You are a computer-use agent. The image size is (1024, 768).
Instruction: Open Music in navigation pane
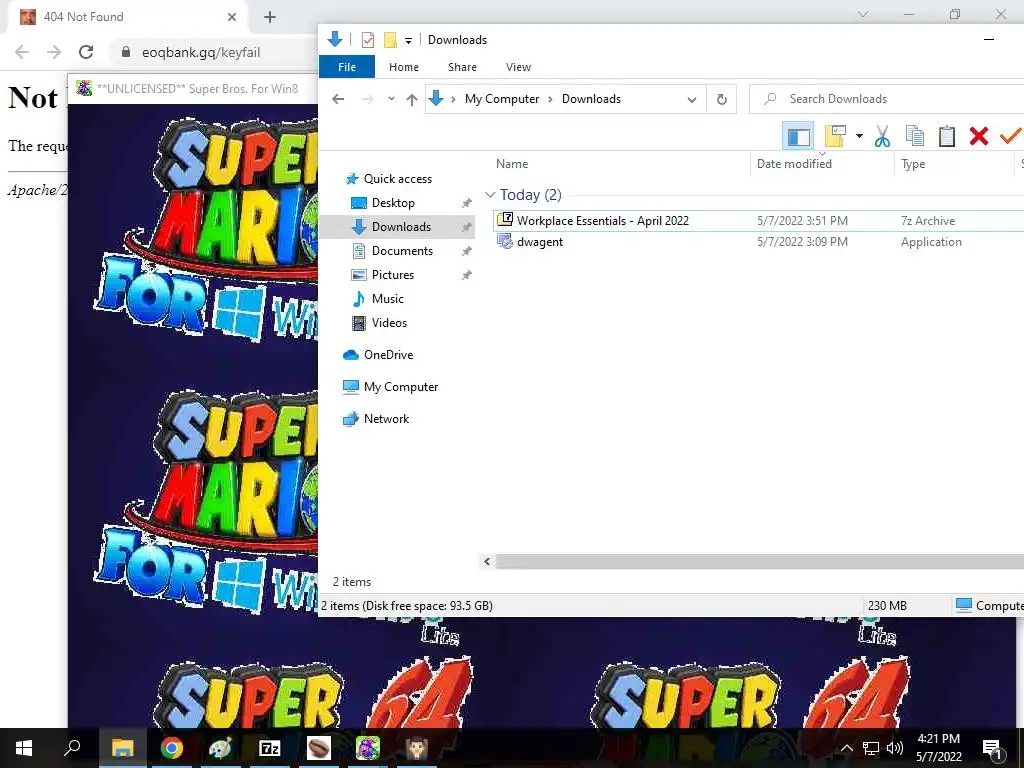[x=387, y=298]
